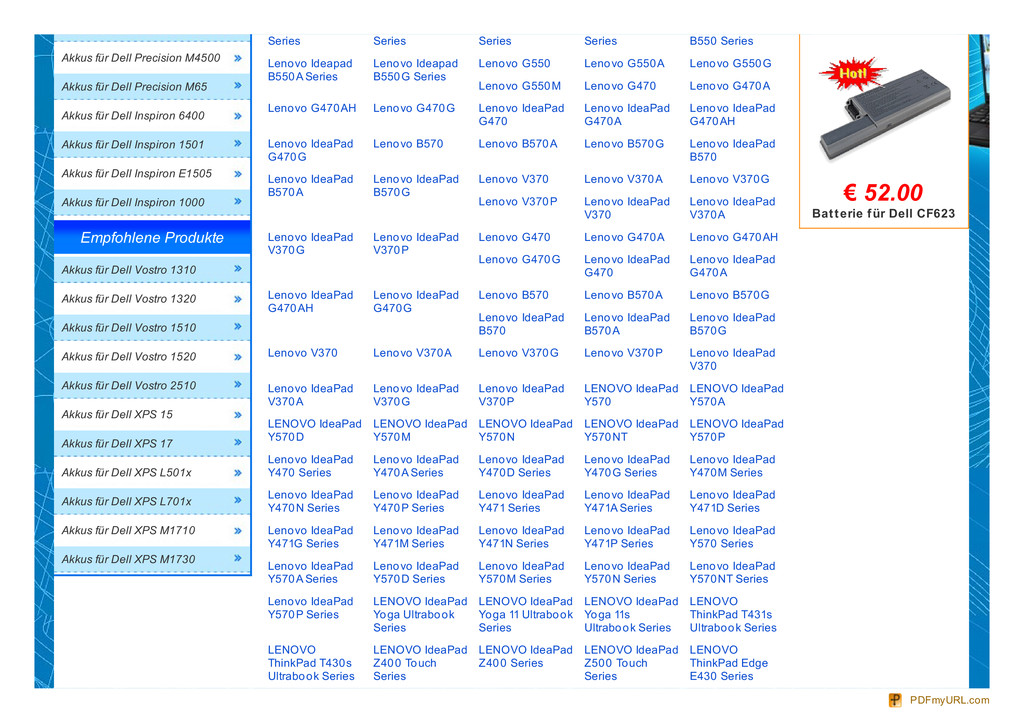
Task: Open Lenovo IdeaPad Y570M Series link
Action: 521,573
